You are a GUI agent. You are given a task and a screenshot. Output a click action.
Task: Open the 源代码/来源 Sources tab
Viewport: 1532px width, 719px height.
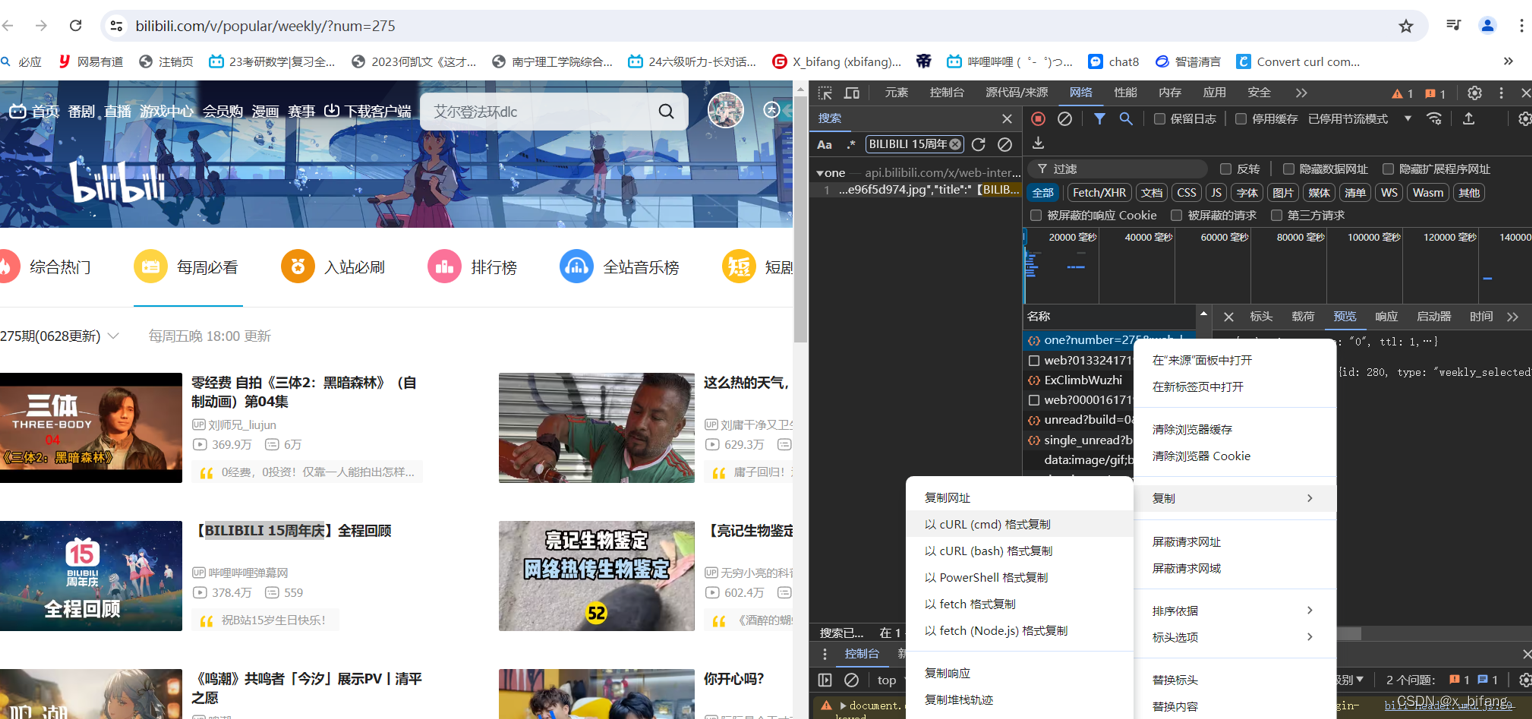pos(1017,93)
